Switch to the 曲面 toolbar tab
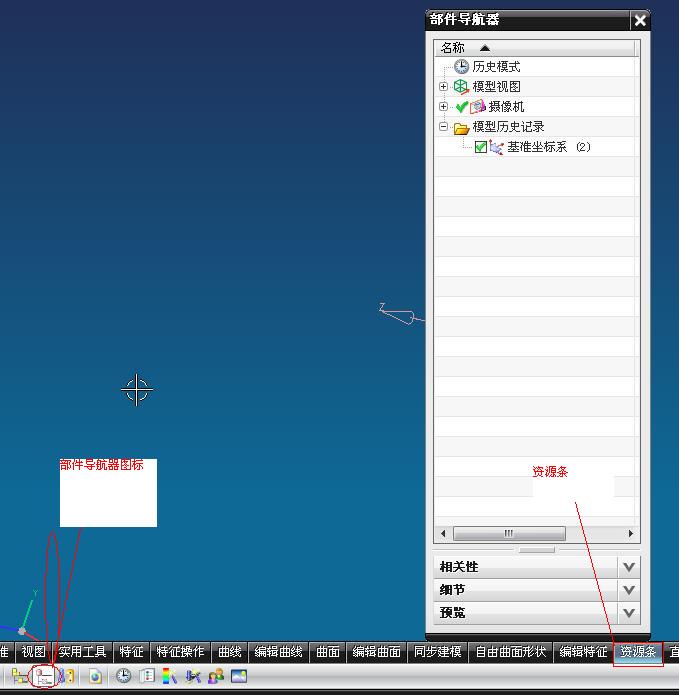The width and height of the screenshot is (679, 695). tap(328, 652)
